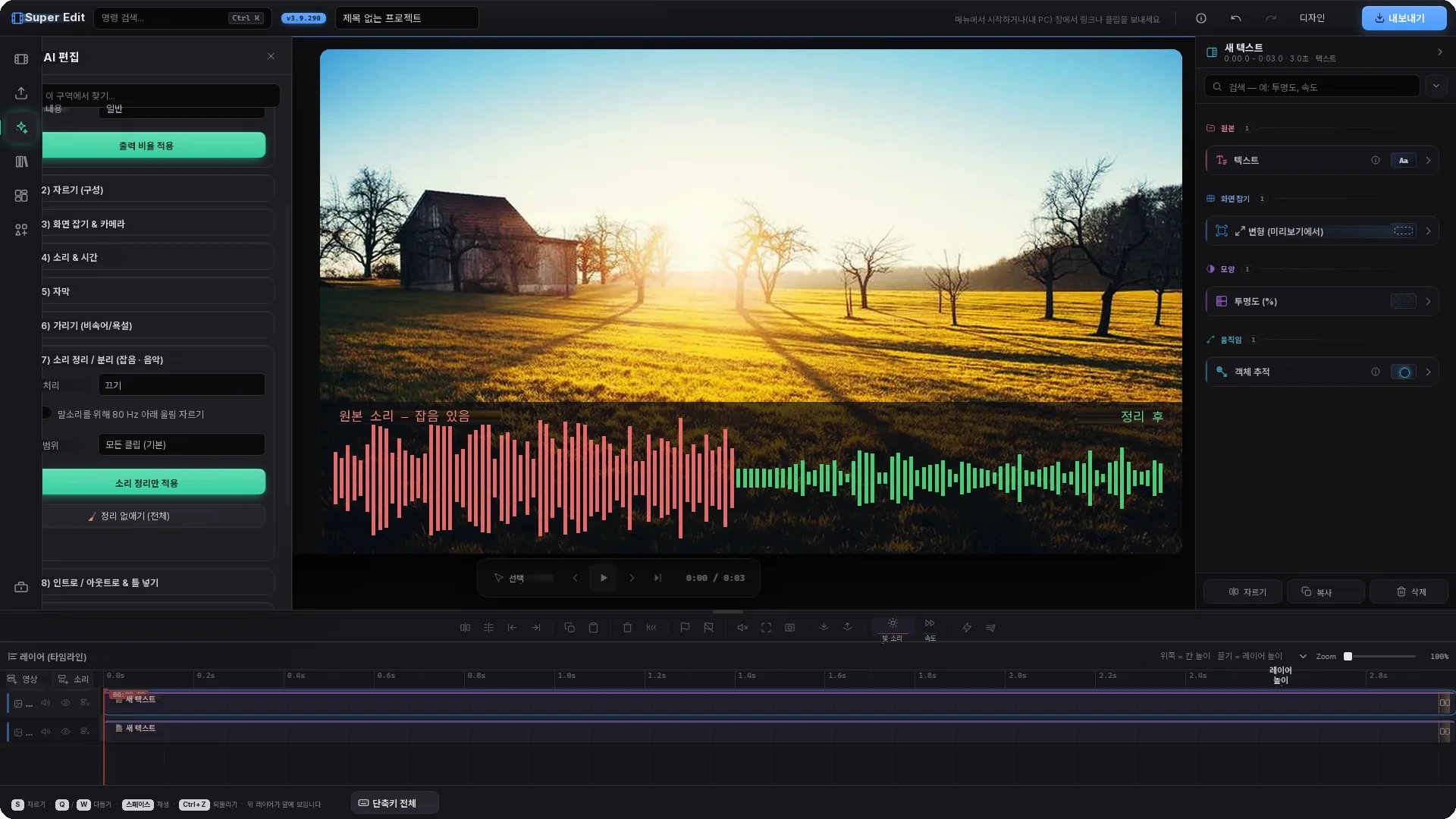Screen dimensions: 1456x819
Task: Click the 출력 비율 적용 button
Action: tap(153, 146)
